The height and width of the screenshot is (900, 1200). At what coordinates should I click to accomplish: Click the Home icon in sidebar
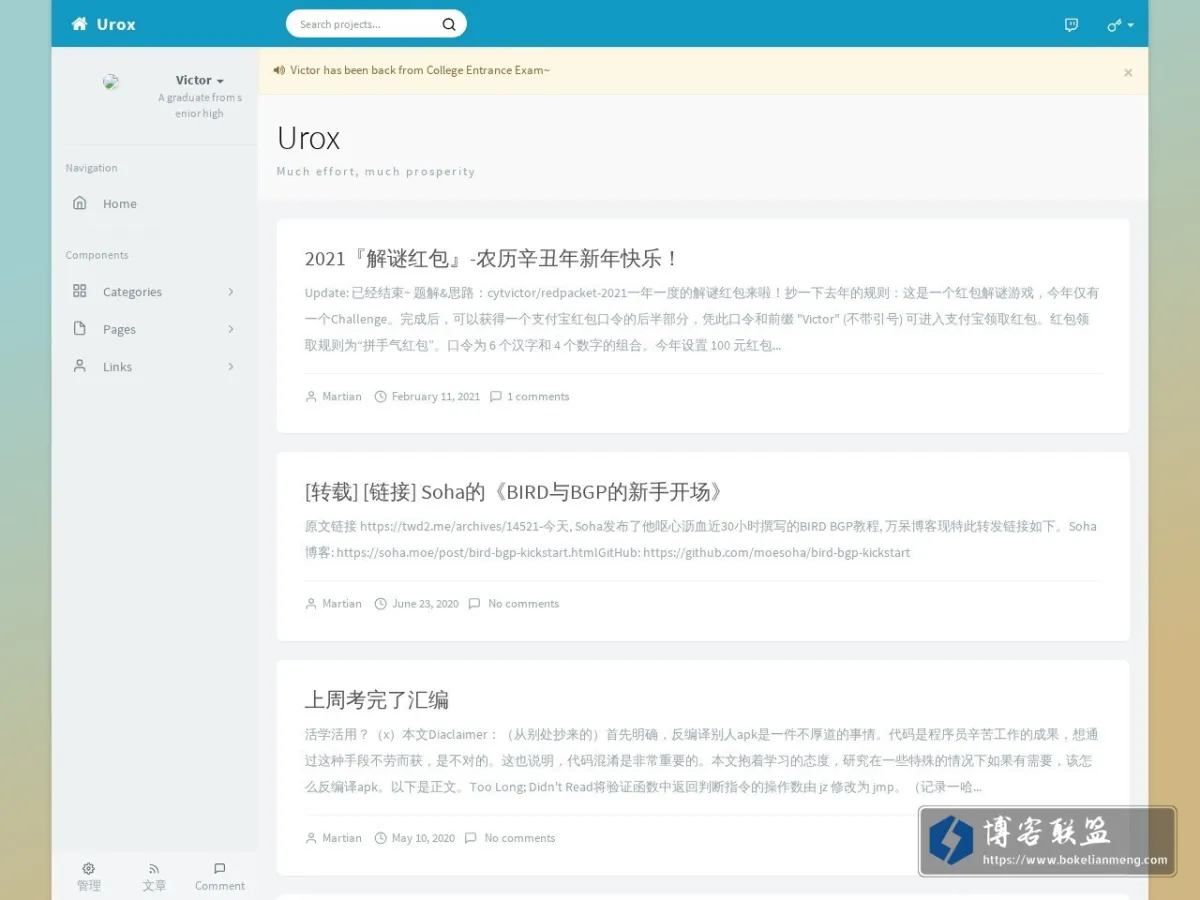pos(80,203)
